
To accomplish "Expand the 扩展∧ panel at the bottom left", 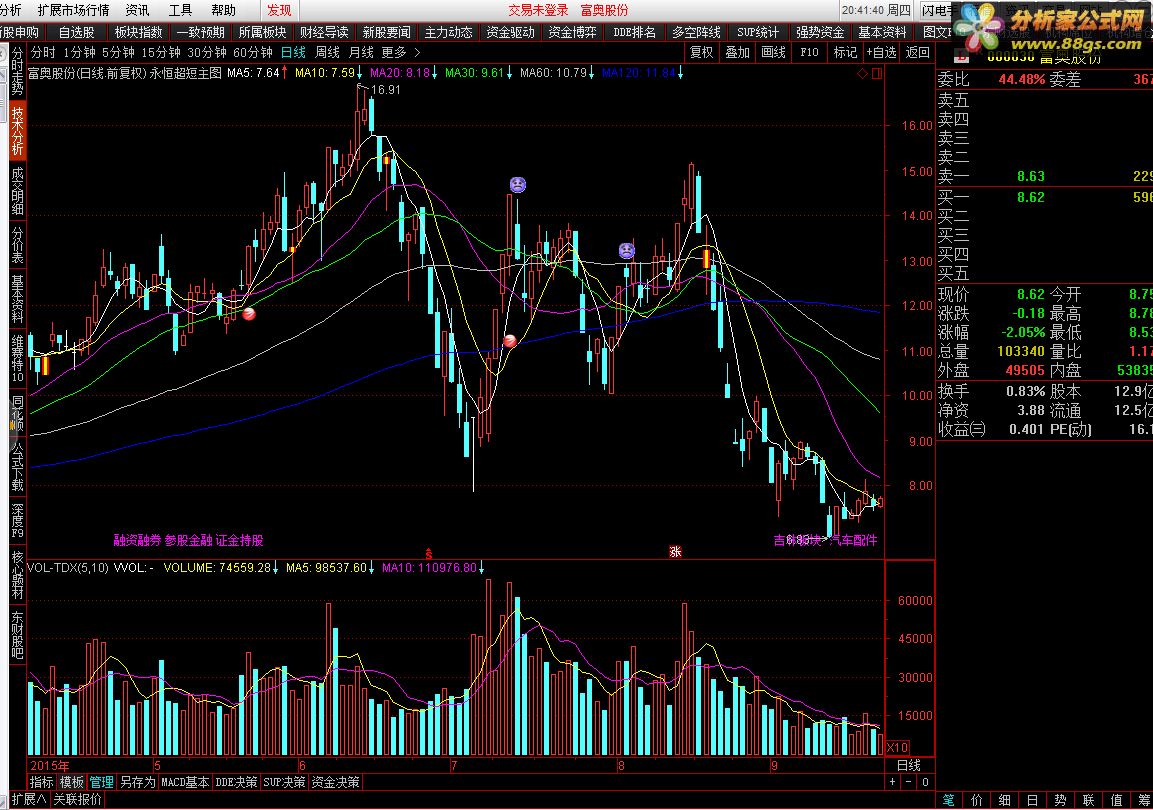I will (29, 800).
